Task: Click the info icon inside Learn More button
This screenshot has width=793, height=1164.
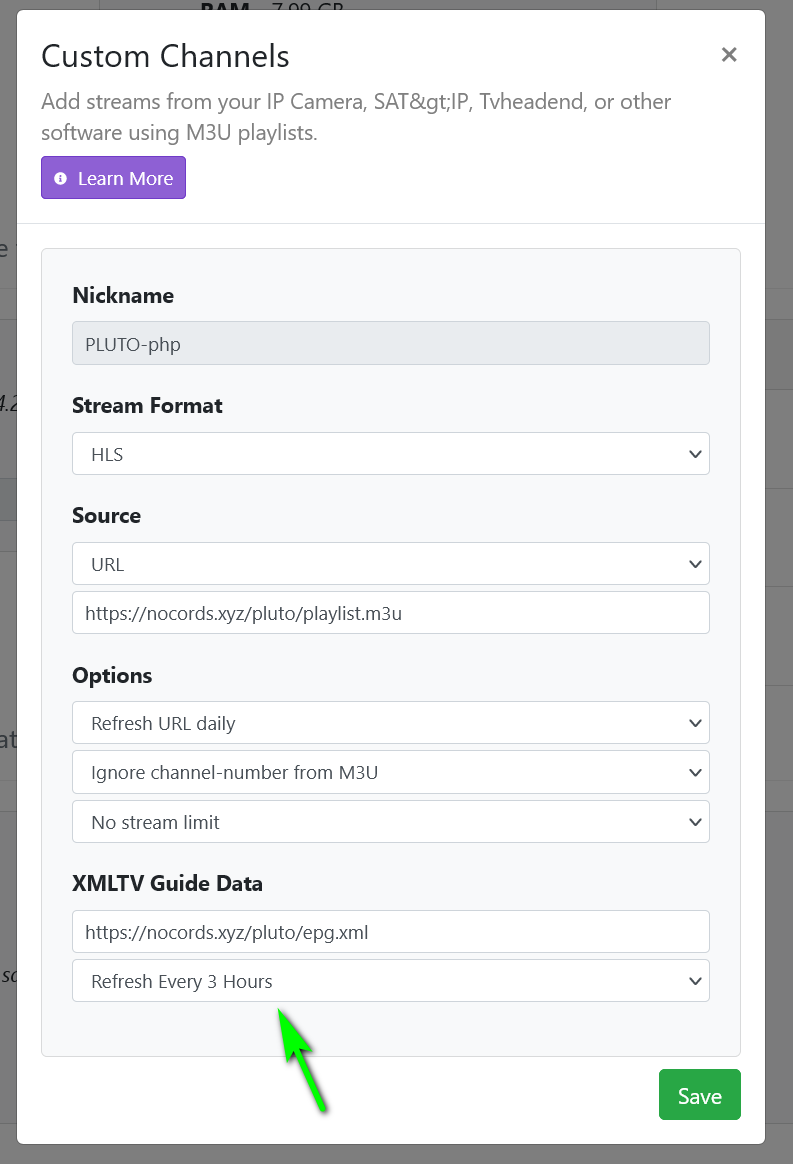Action: [x=61, y=177]
